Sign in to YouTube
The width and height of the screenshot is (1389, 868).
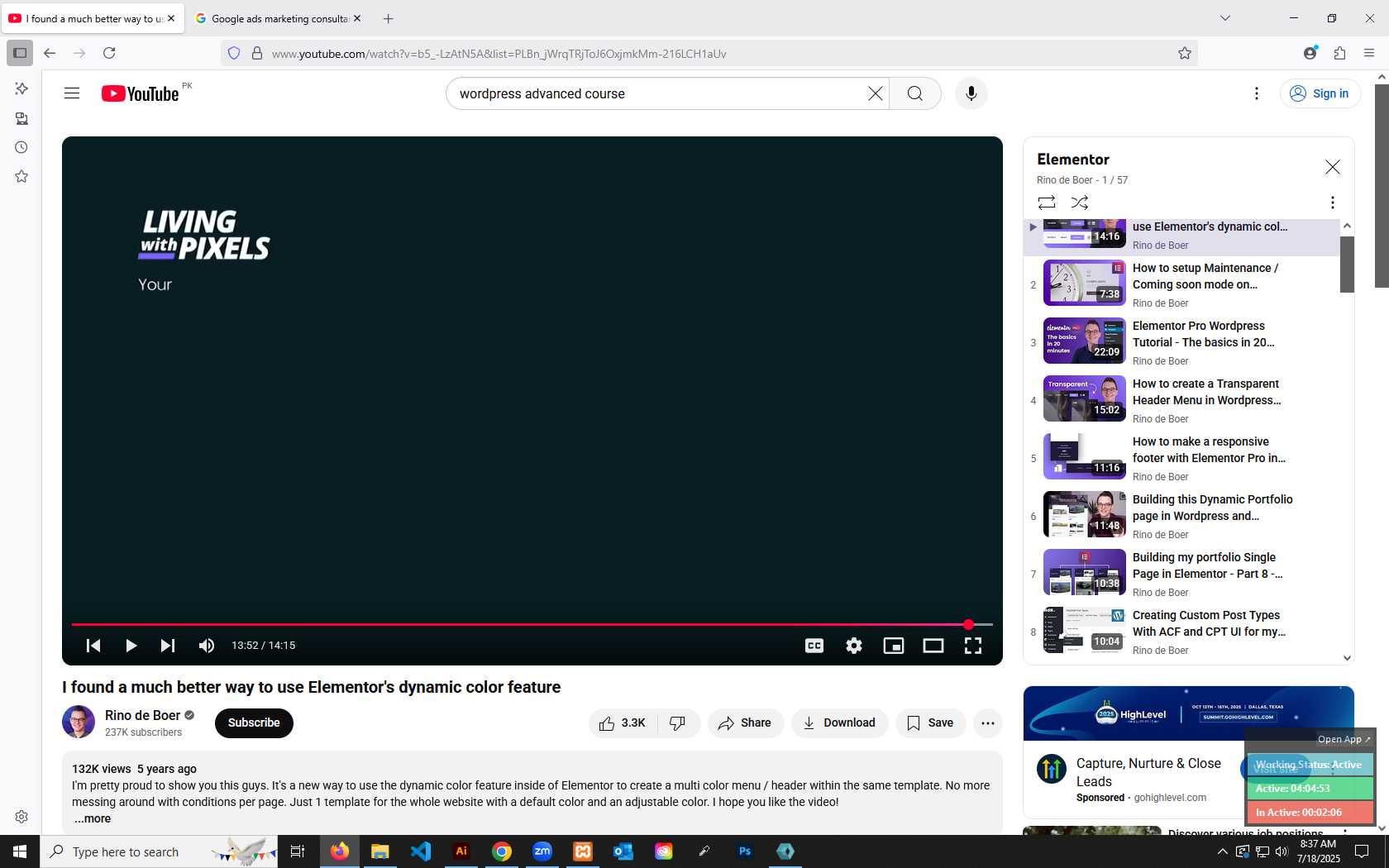point(1320,93)
